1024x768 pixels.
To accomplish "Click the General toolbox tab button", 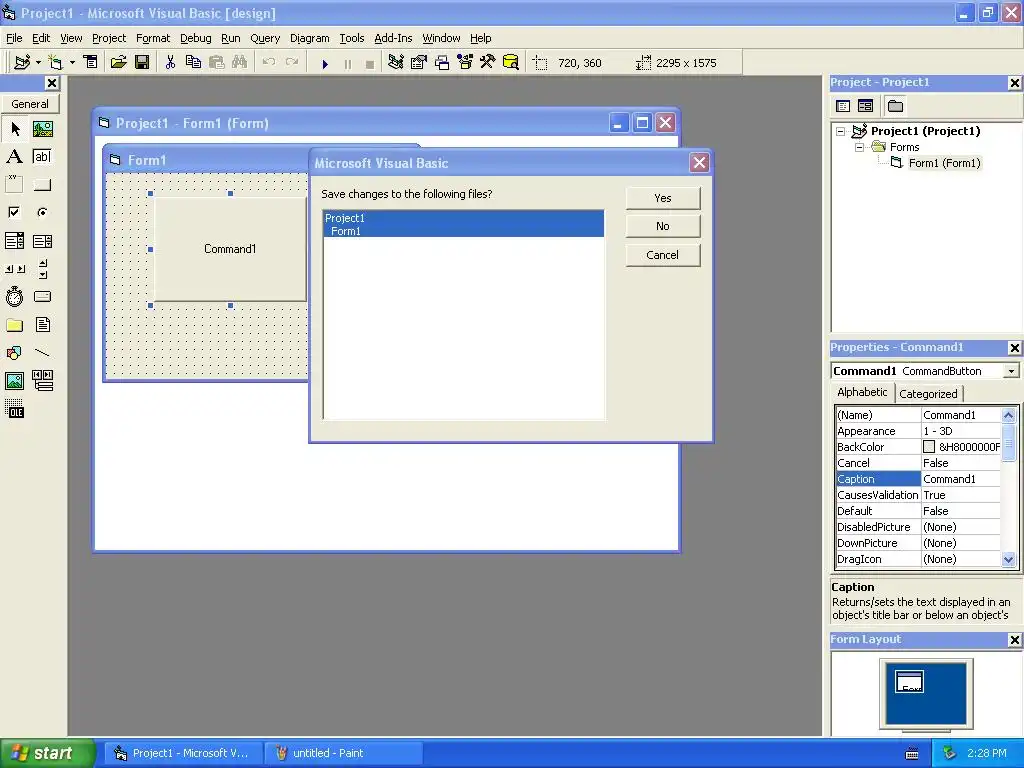I will pyautogui.click(x=30, y=104).
